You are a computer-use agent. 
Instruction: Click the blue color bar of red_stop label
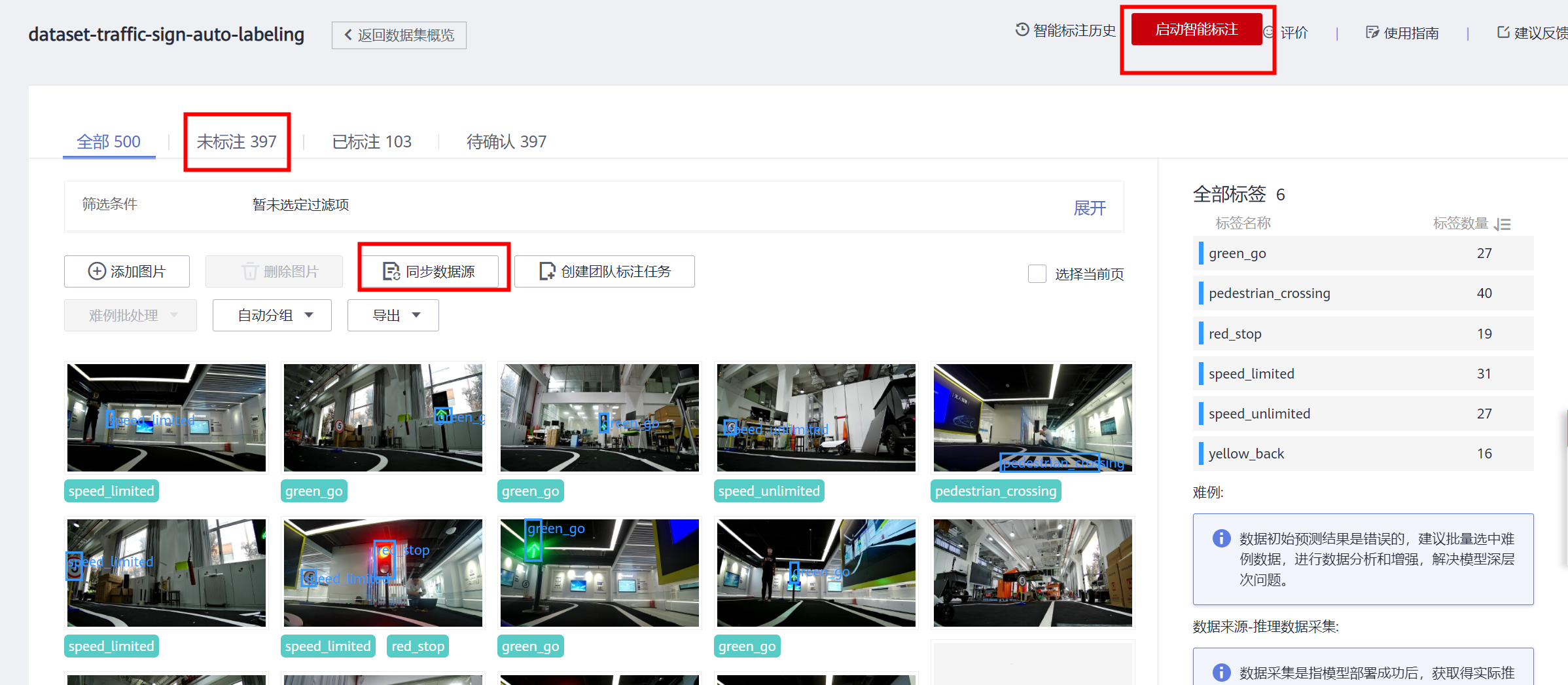pyautogui.click(x=1201, y=333)
